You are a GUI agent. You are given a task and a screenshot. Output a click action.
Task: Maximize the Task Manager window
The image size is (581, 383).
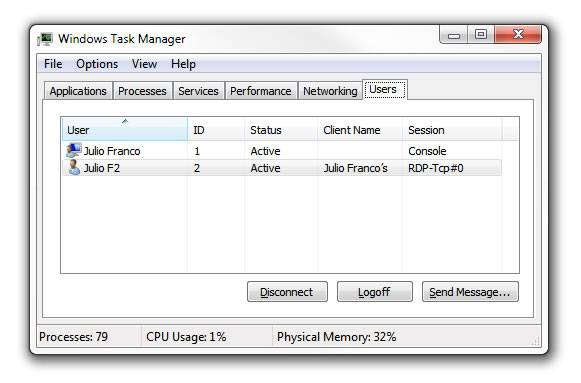(481, 34)
